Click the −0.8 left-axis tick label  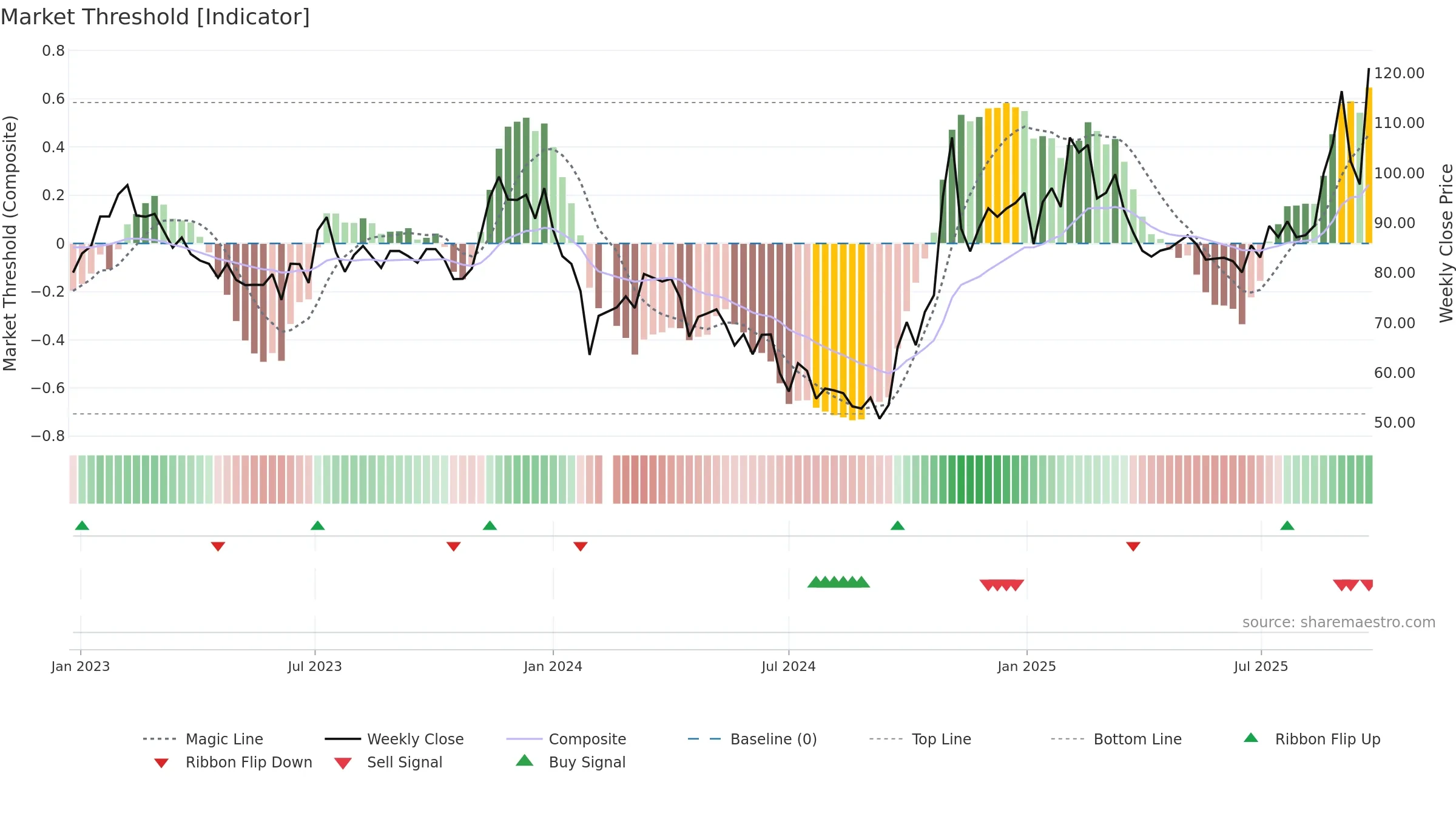[47, 436]
